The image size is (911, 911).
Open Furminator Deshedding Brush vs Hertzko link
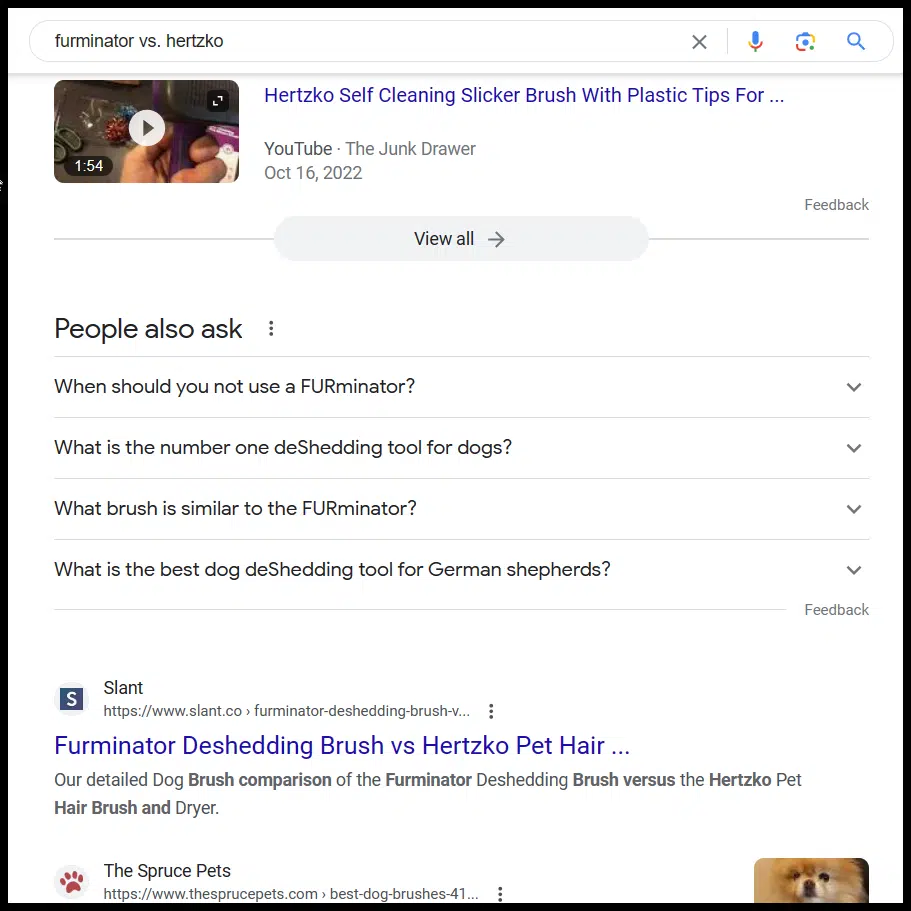click(x=342, y=746)
